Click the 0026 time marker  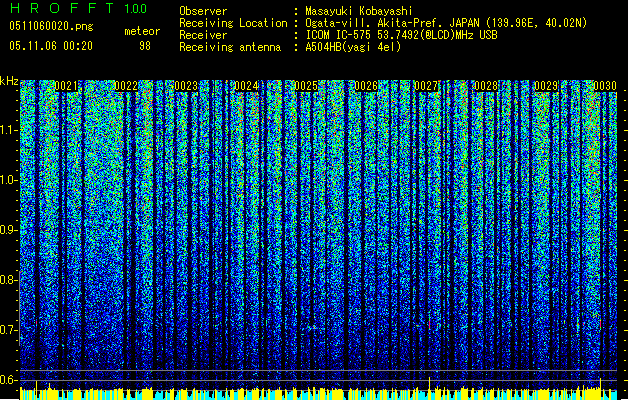click(366, 86)
